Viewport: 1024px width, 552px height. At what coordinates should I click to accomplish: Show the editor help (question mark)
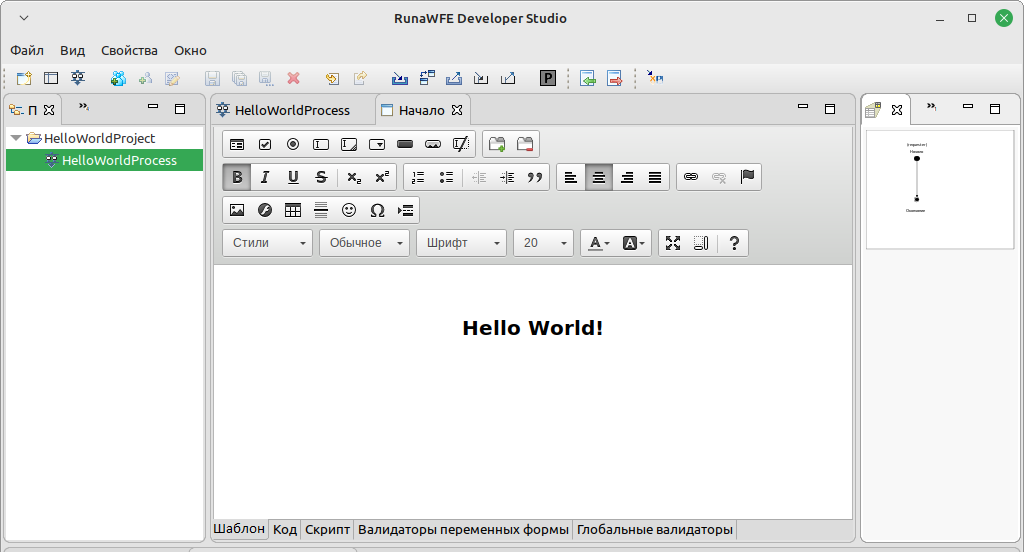(734, 243)
